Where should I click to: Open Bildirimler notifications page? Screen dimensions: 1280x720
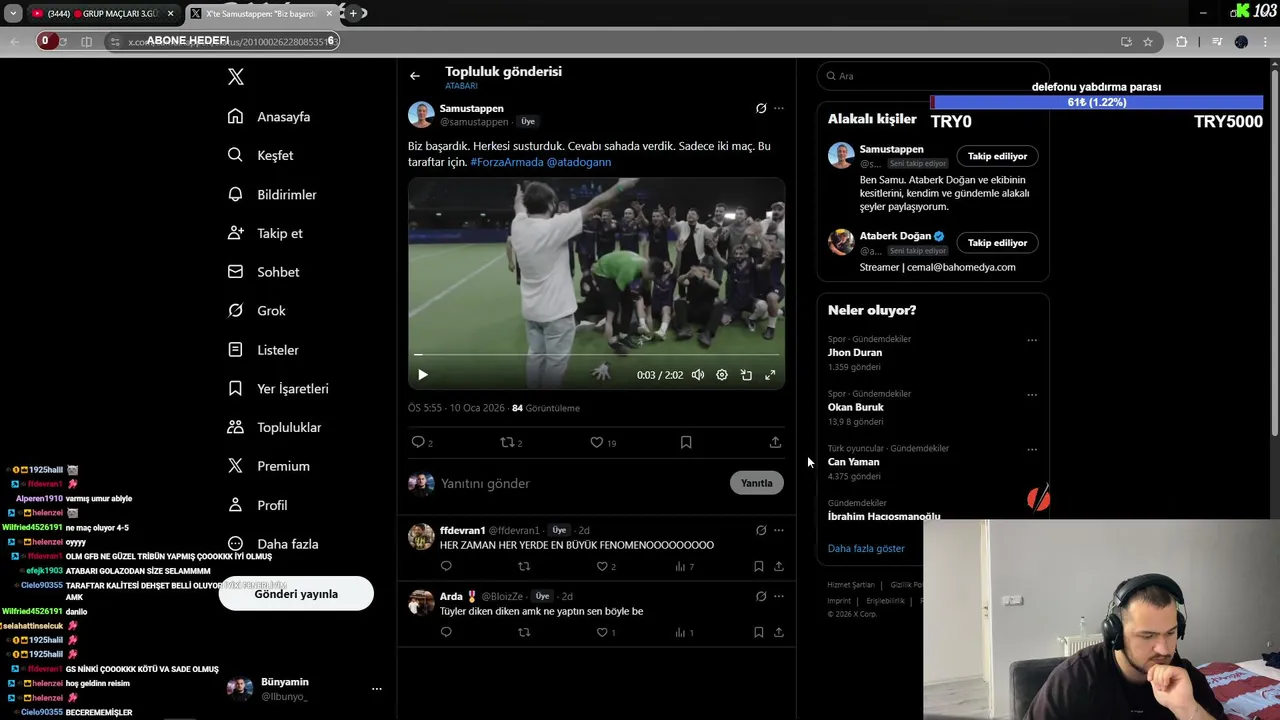pyautogui.click(x=272, y=194)
